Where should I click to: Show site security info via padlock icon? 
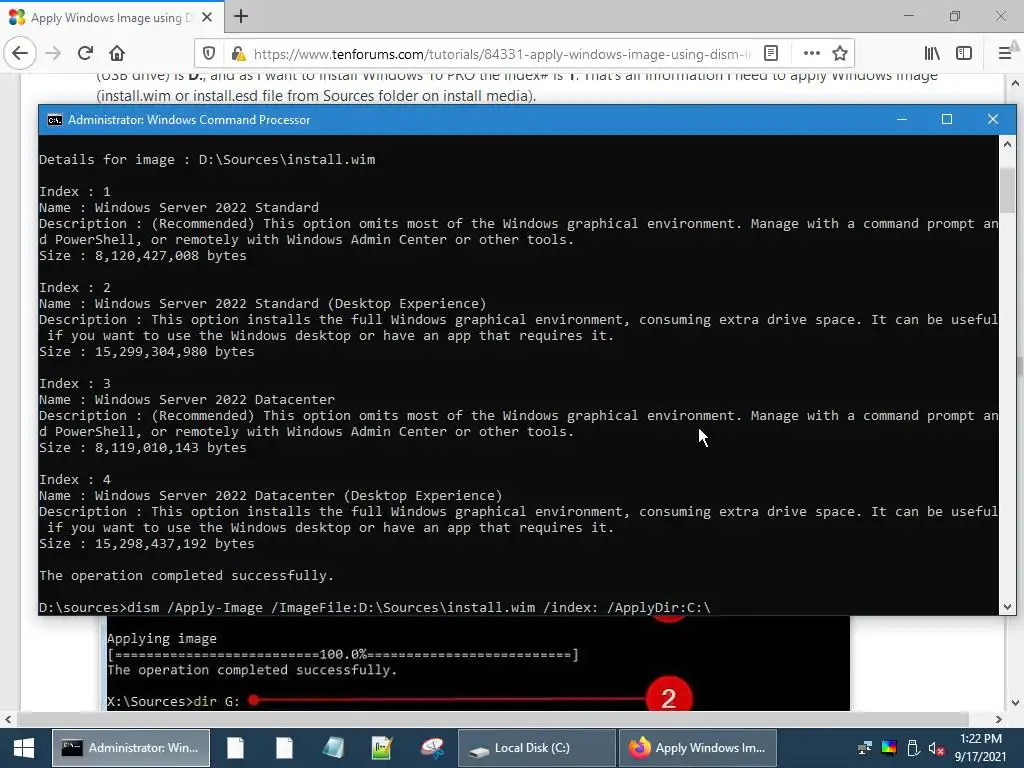pos(238,54)
